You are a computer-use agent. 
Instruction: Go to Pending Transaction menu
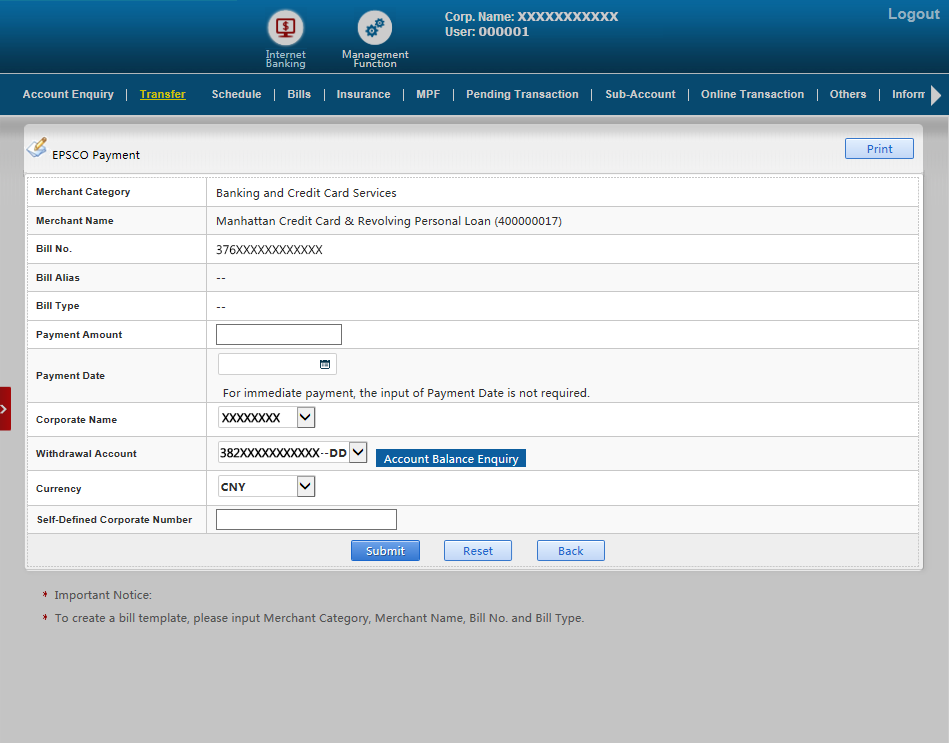click(x=522, y=94)
